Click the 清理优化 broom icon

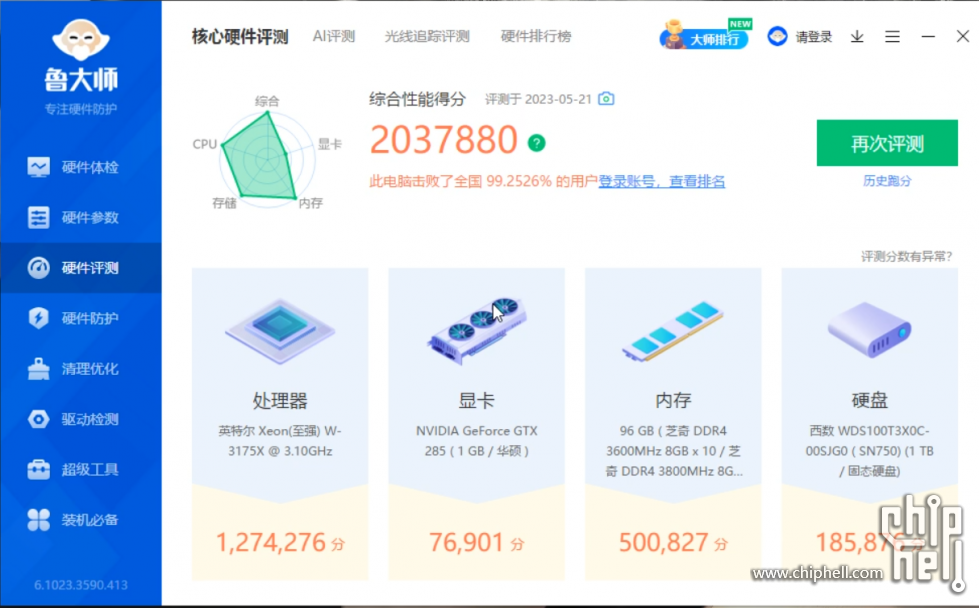point(38,369)
